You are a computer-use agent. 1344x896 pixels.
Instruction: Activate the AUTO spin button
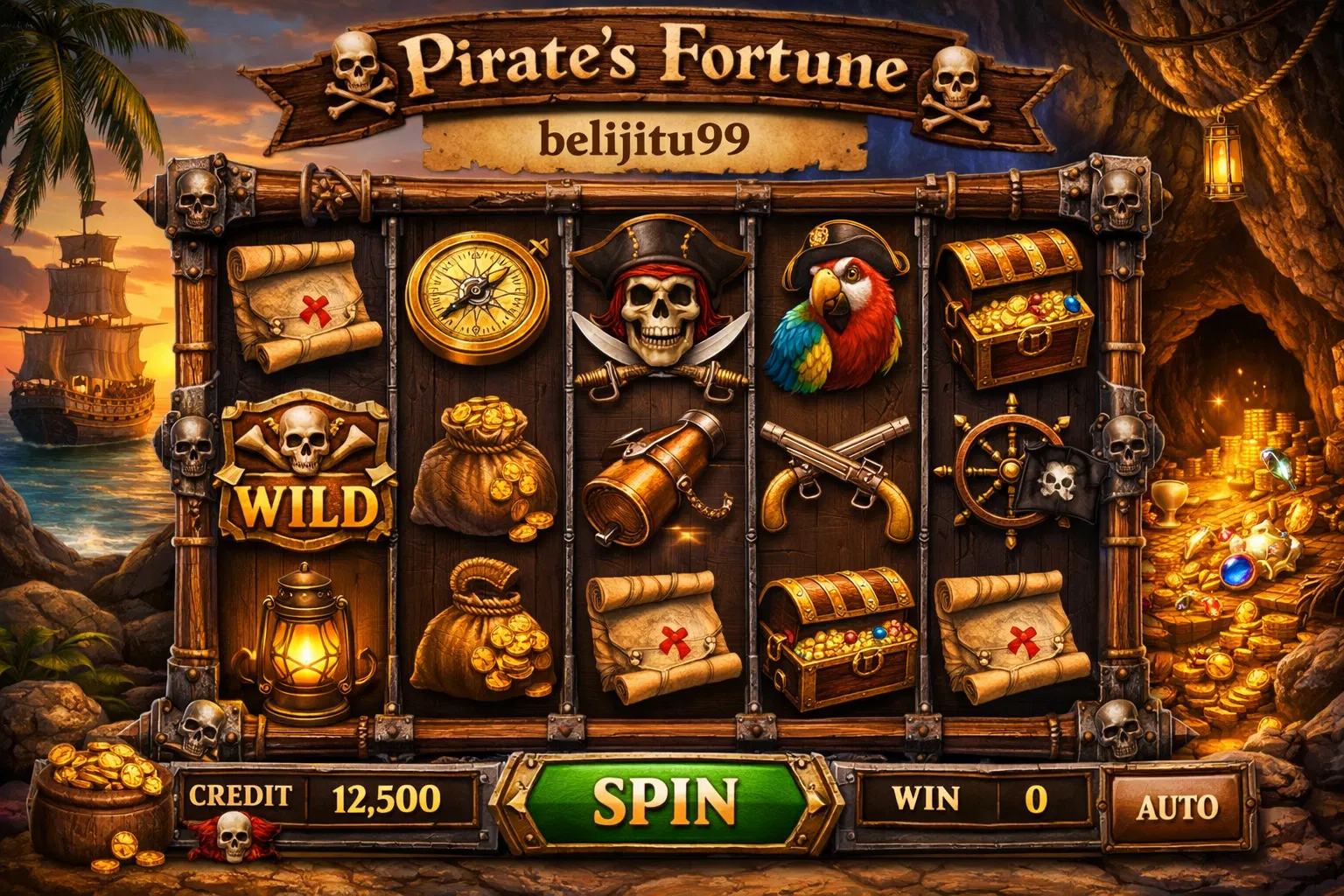tap(1177, 807)
